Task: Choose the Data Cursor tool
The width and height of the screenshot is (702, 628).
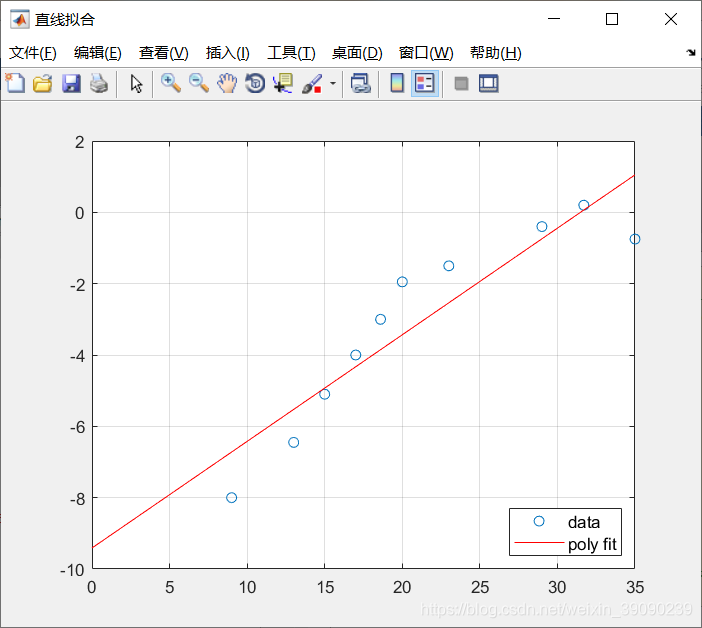Action: (x=283, y=83)
